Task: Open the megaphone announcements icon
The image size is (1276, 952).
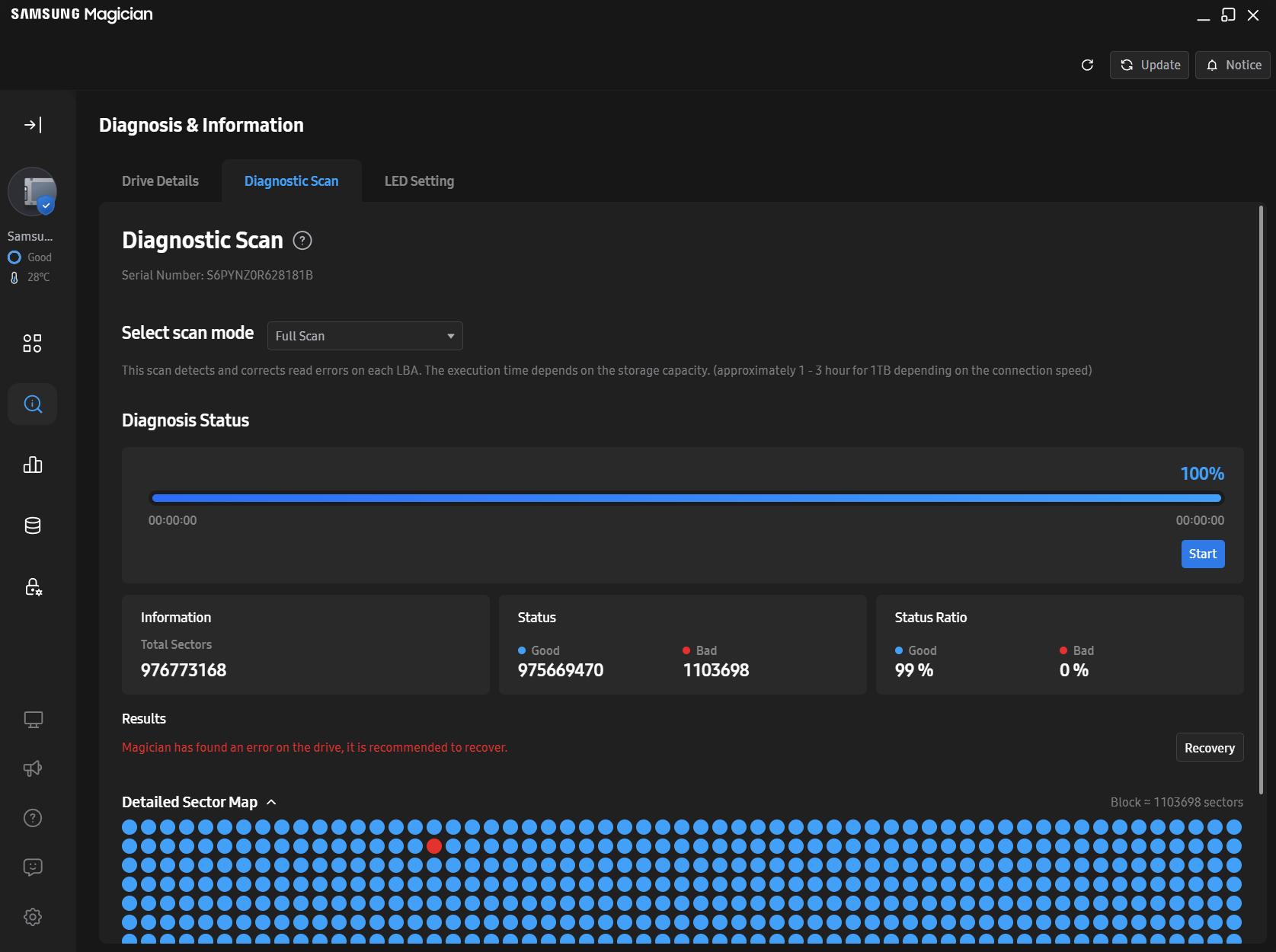Action: click(32, 768)
